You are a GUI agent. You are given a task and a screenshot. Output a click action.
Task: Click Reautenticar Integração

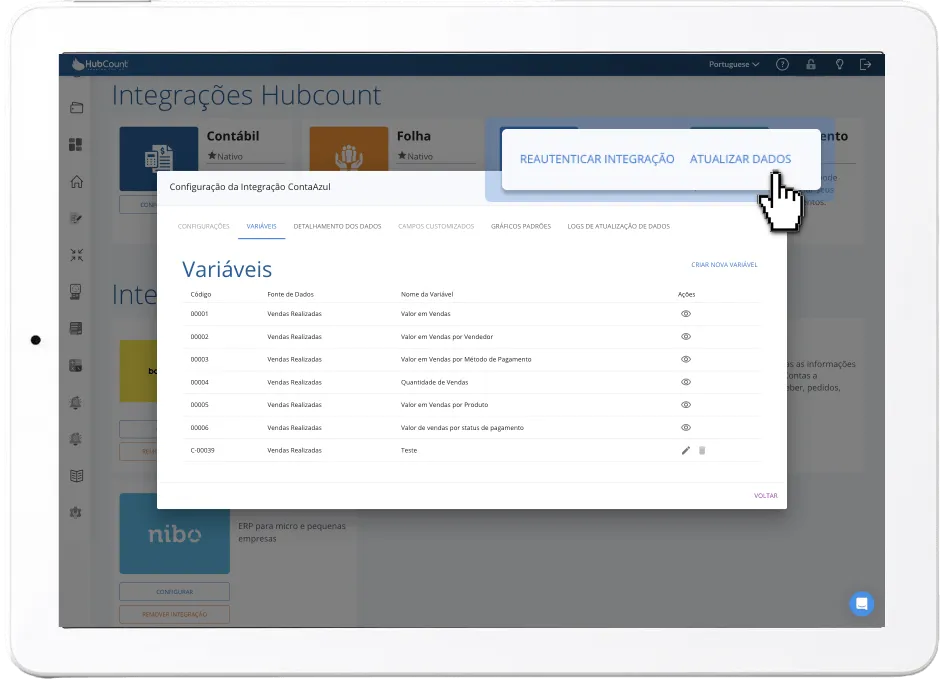(597, 159)
